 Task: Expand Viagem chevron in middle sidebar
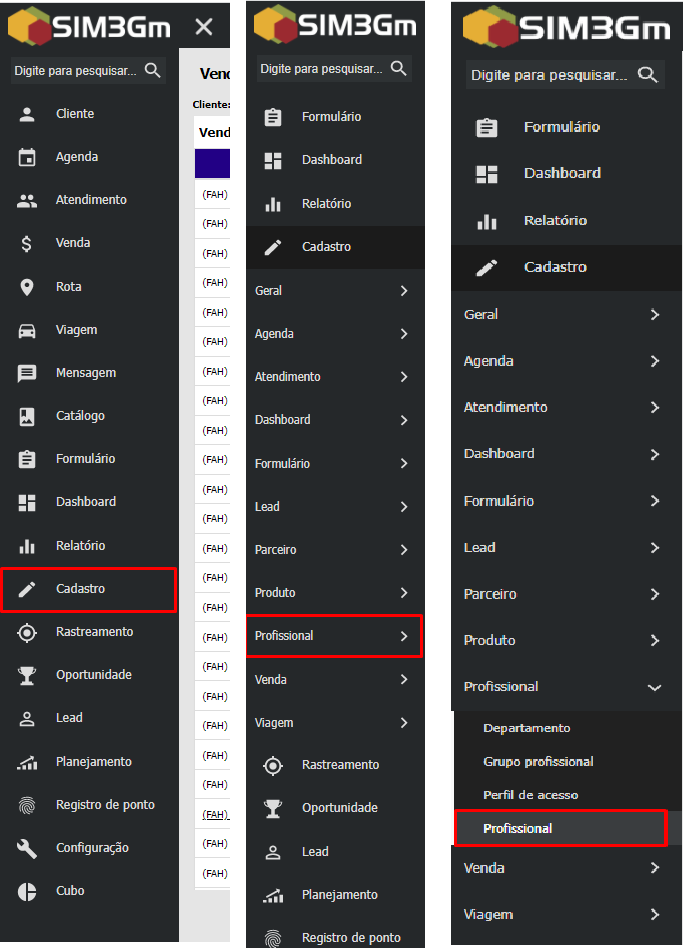coord(404,723)
